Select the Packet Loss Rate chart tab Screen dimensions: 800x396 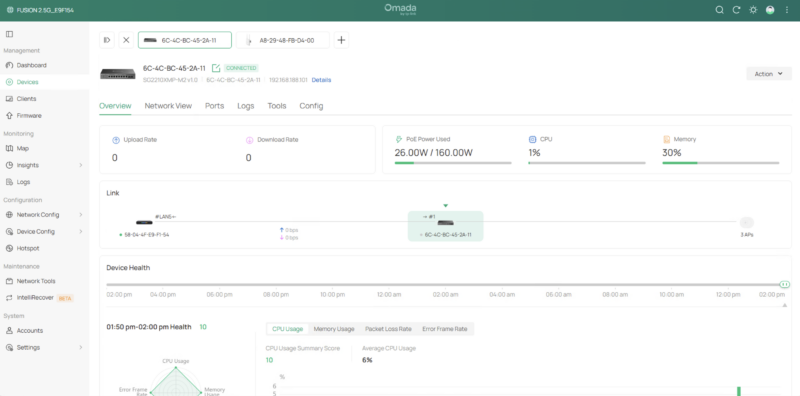click(x=388, y=329)
